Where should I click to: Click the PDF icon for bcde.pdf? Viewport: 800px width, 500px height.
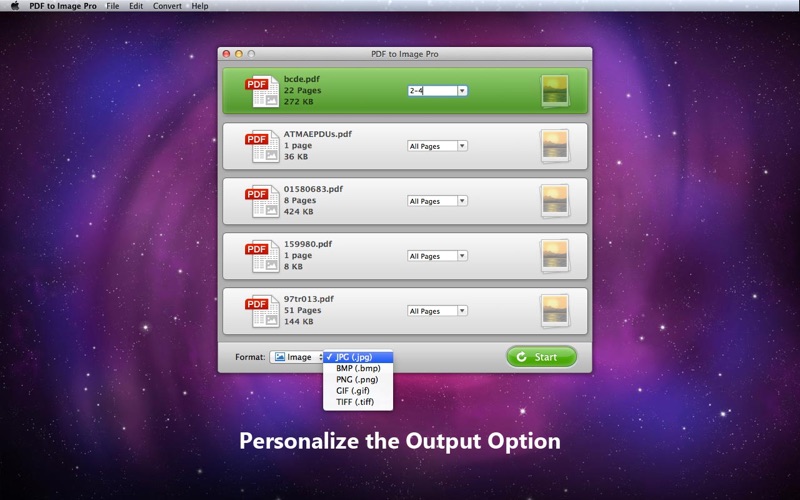pyautogui.click(x=262, y=91)
